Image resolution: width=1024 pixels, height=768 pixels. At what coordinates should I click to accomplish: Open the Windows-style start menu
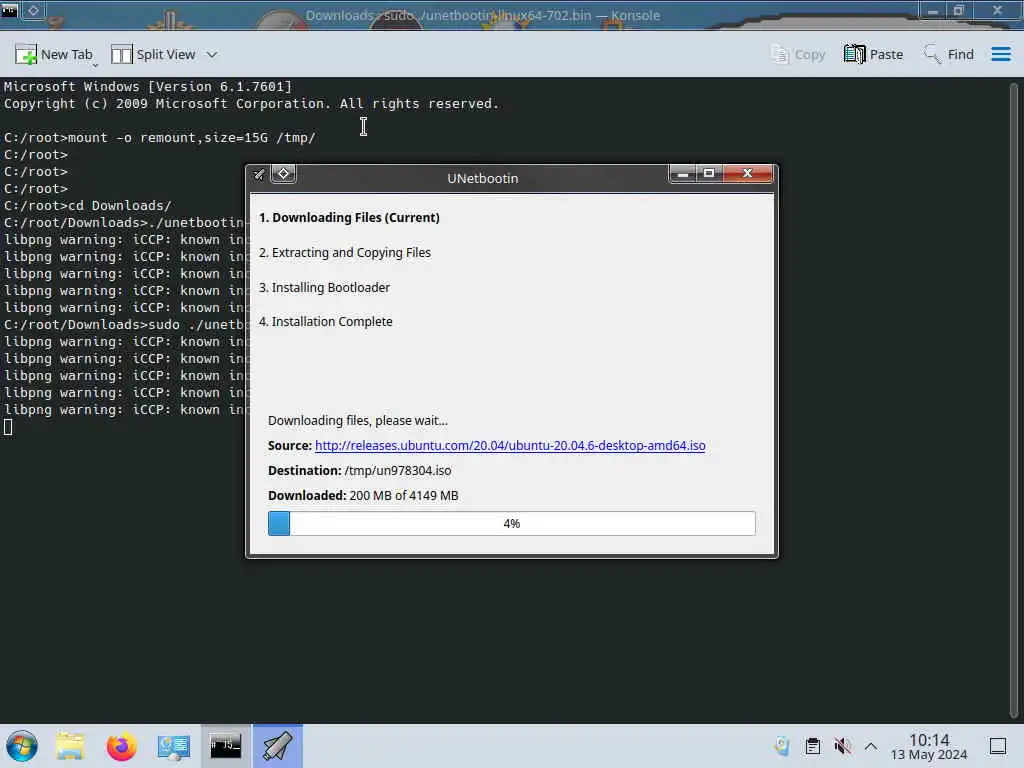click(22, 746)
